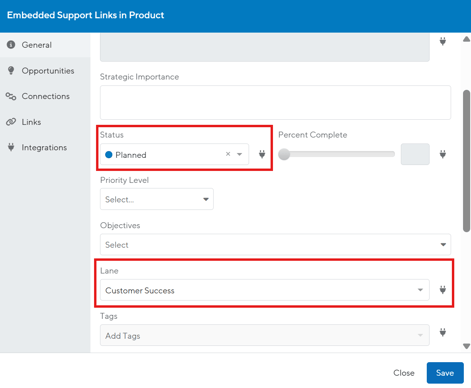Screen dimensions: 471x388
Task: Click the Close button
Action: [404, 373]
